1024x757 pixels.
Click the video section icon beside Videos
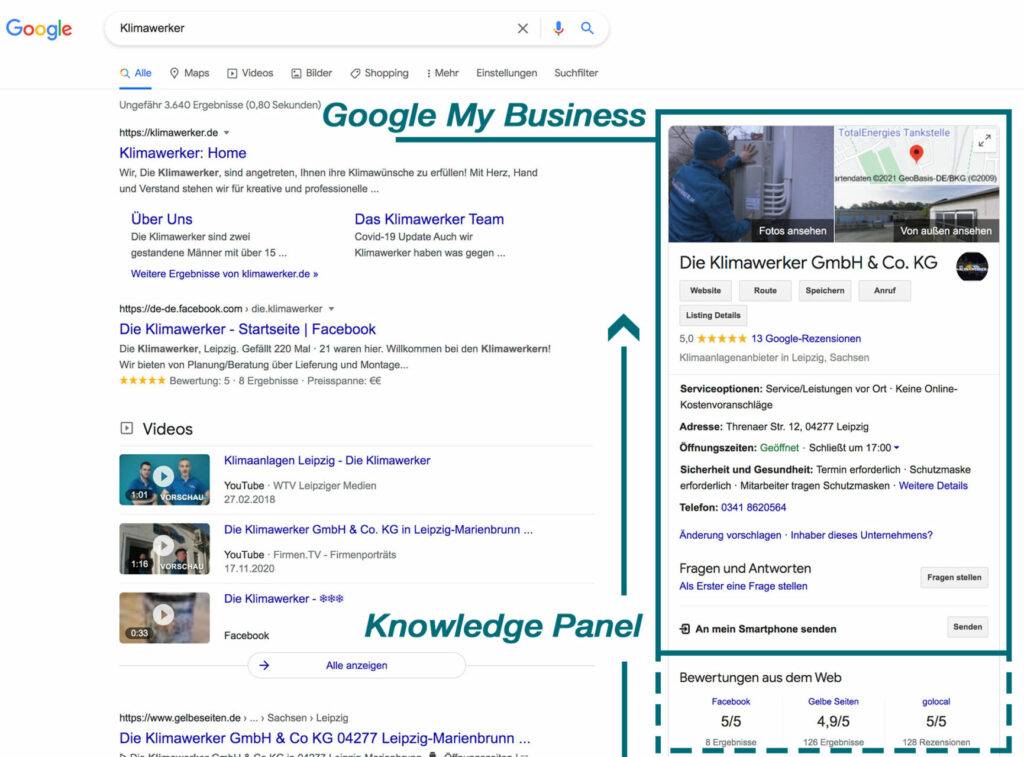pos(127,428)
